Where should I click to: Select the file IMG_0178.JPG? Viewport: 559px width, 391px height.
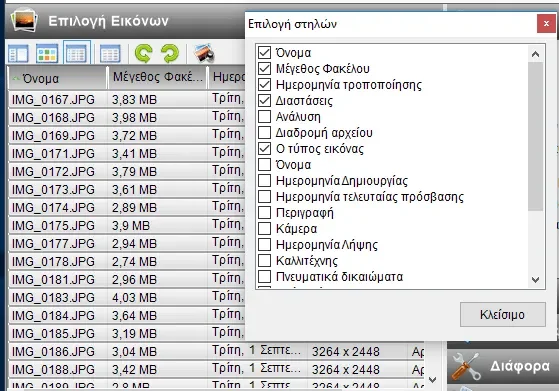tap(53, 262)
